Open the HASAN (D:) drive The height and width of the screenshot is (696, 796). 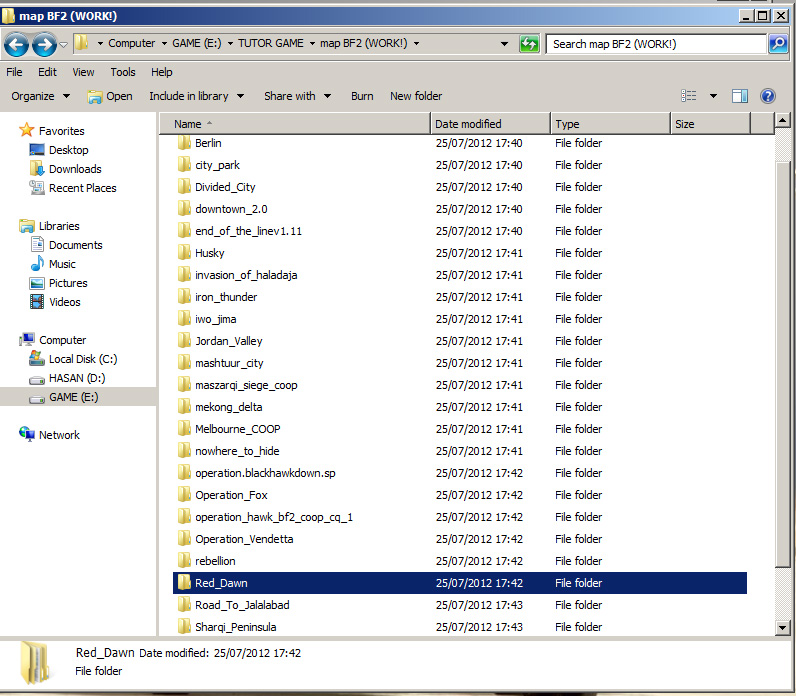pos(77,378)
